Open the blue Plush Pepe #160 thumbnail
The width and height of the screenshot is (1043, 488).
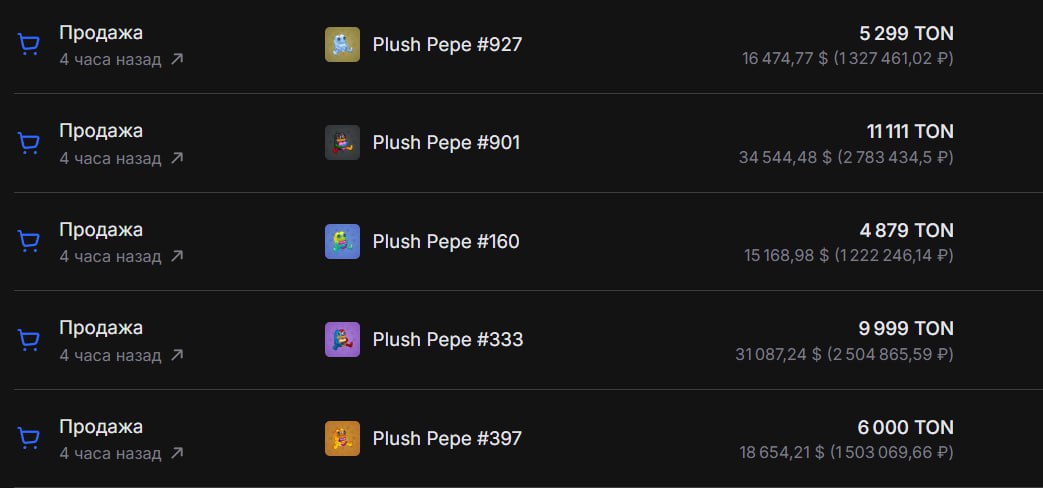[x=343, y=241]
